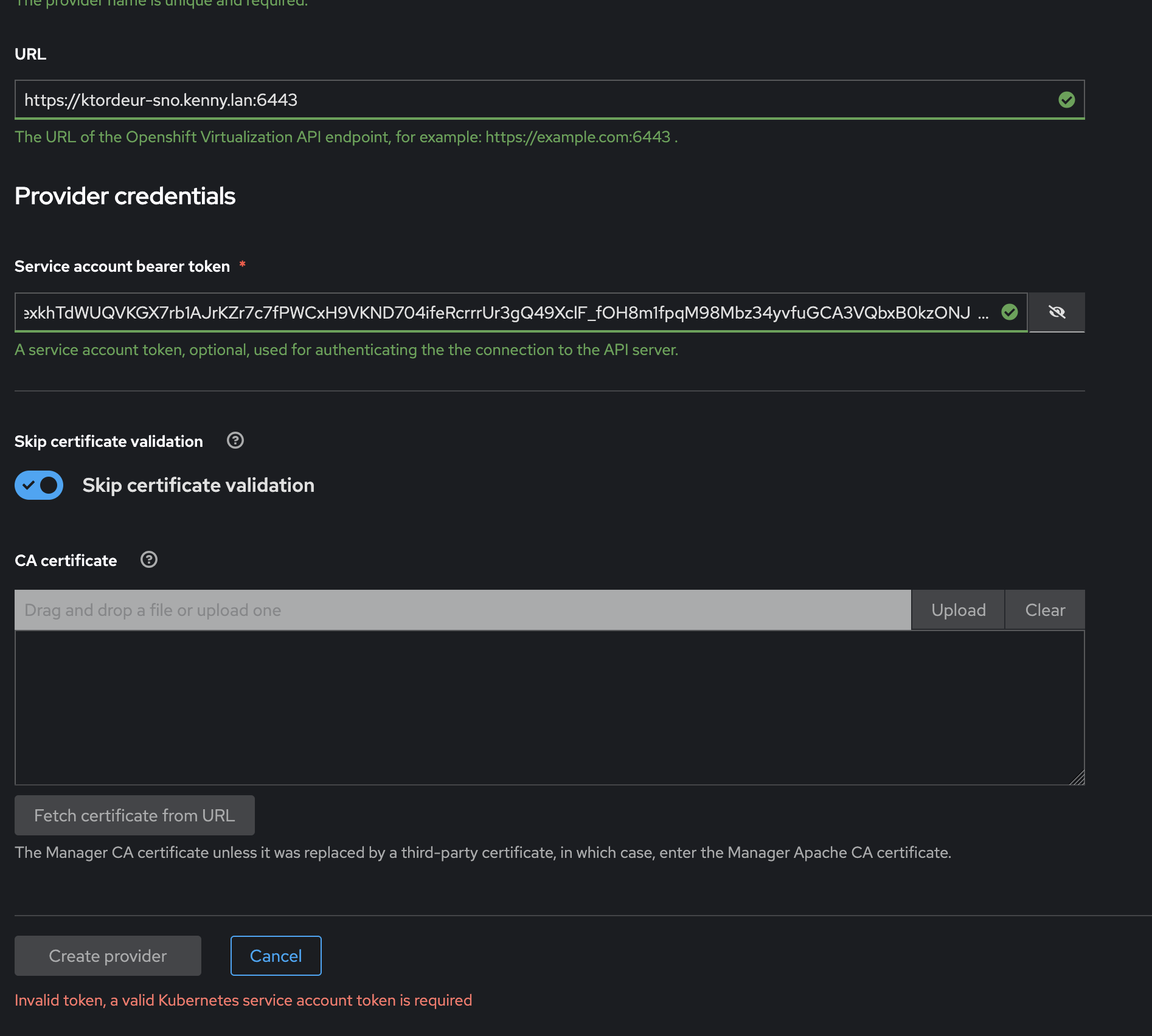The height and width of the screenshot is (1036, 1152).
Task: Click green checkmark in URL field
Action: coord(1066,100)
